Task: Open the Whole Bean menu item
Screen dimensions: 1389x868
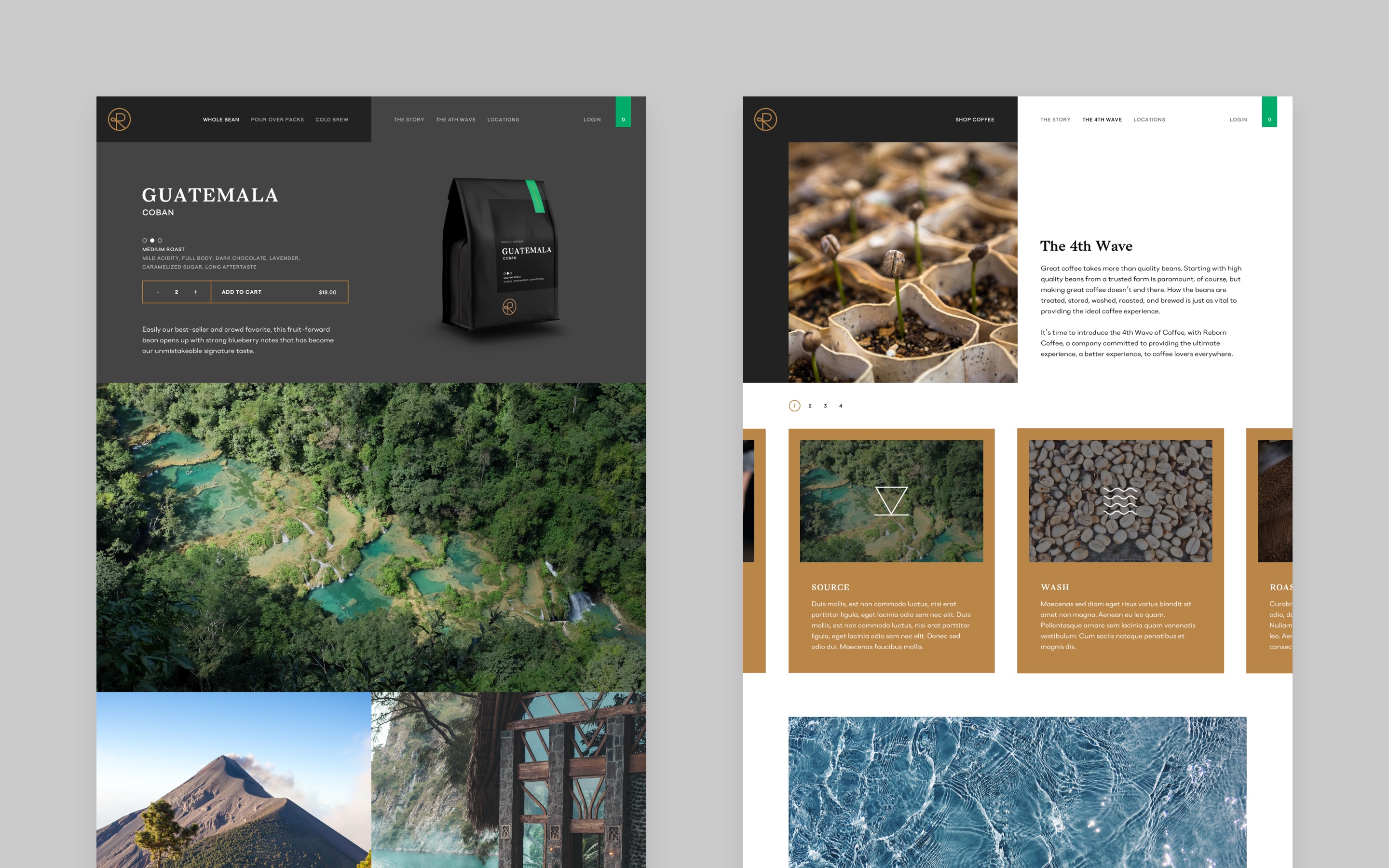Action: click(x=221, y=120)
